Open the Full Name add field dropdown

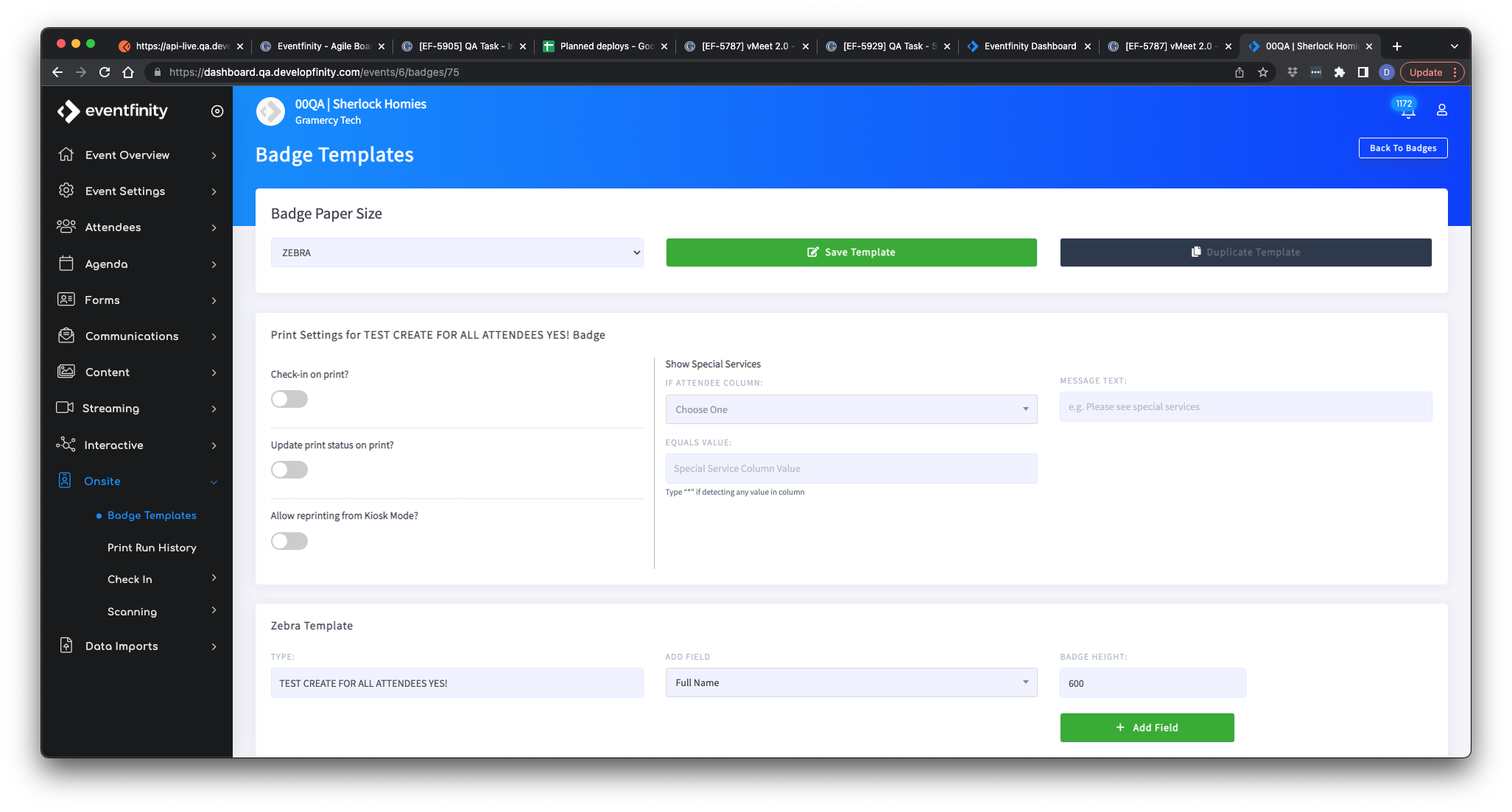(851, 682)
